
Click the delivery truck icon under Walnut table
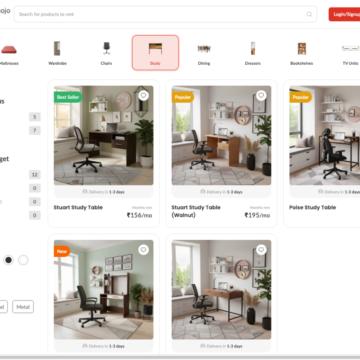(203, 192)
